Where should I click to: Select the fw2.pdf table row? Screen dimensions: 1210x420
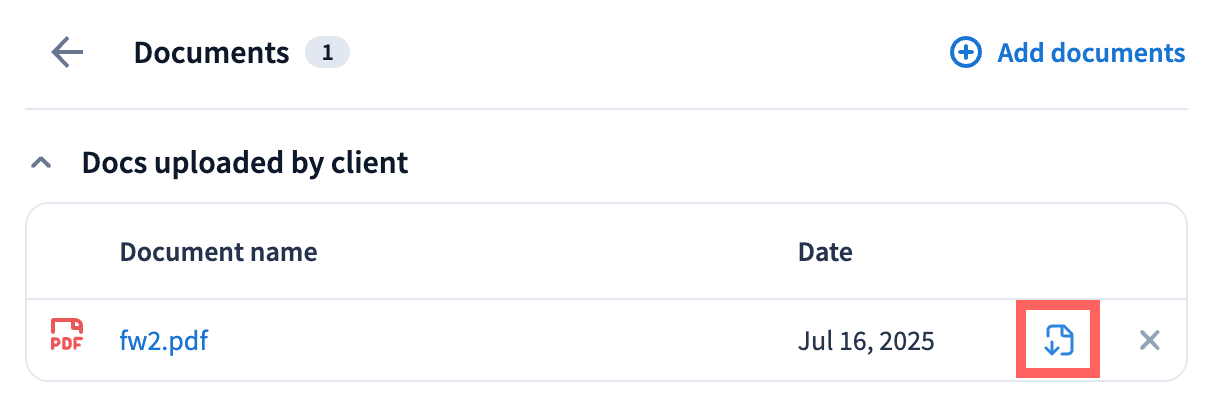tap(500, 341)
